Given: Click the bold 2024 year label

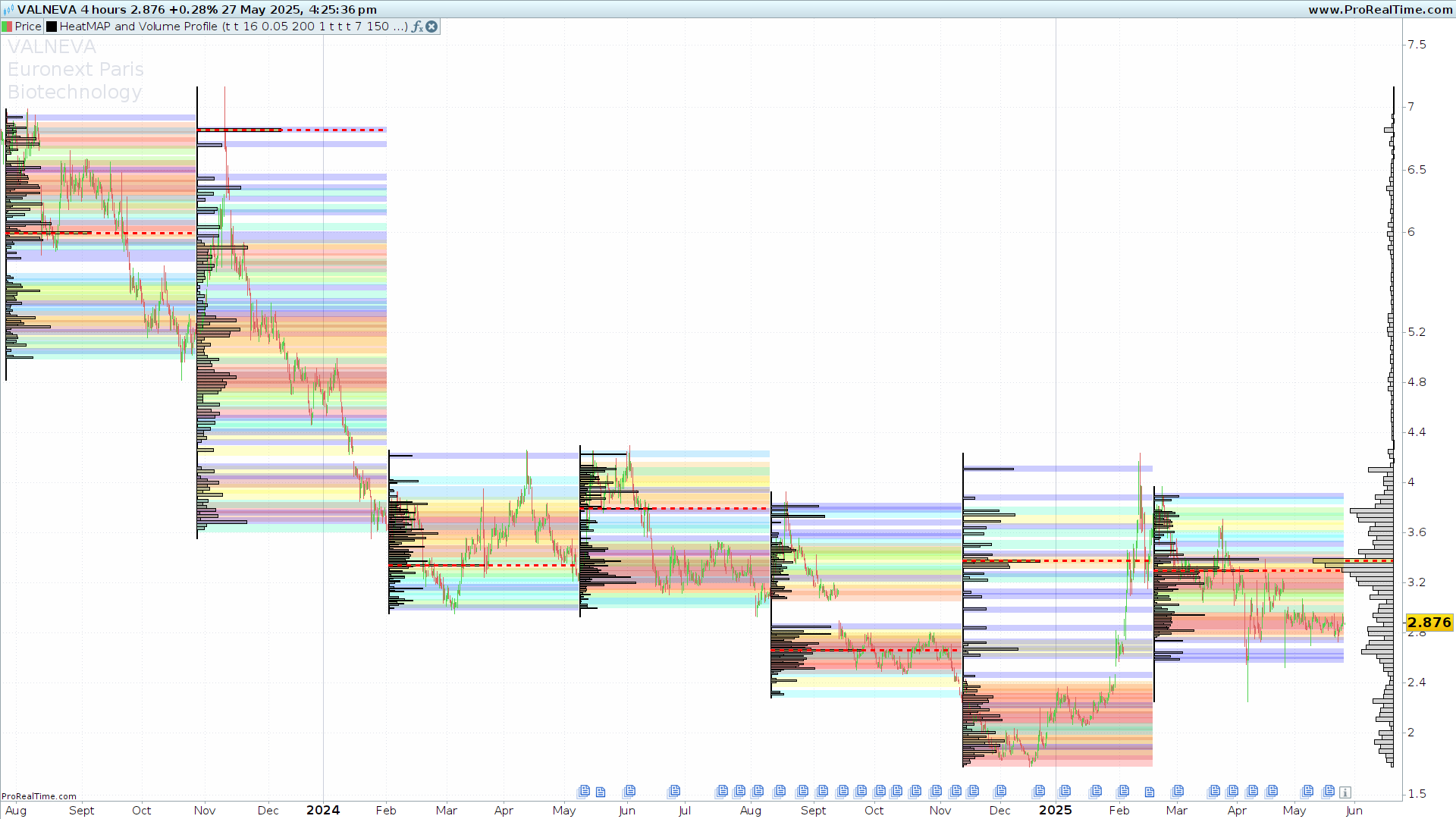Looking at the screenshot, I should point(323,810).
